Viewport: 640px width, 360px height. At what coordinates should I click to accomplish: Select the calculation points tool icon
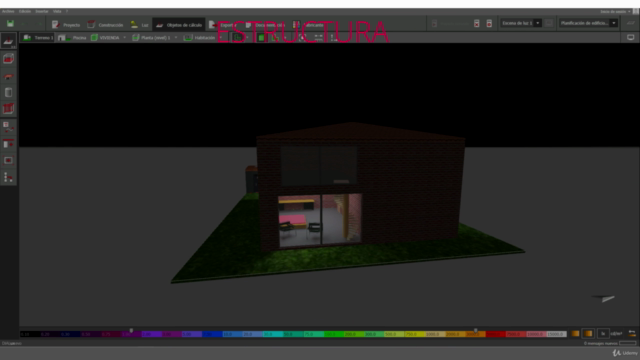[x=9, y=127]
